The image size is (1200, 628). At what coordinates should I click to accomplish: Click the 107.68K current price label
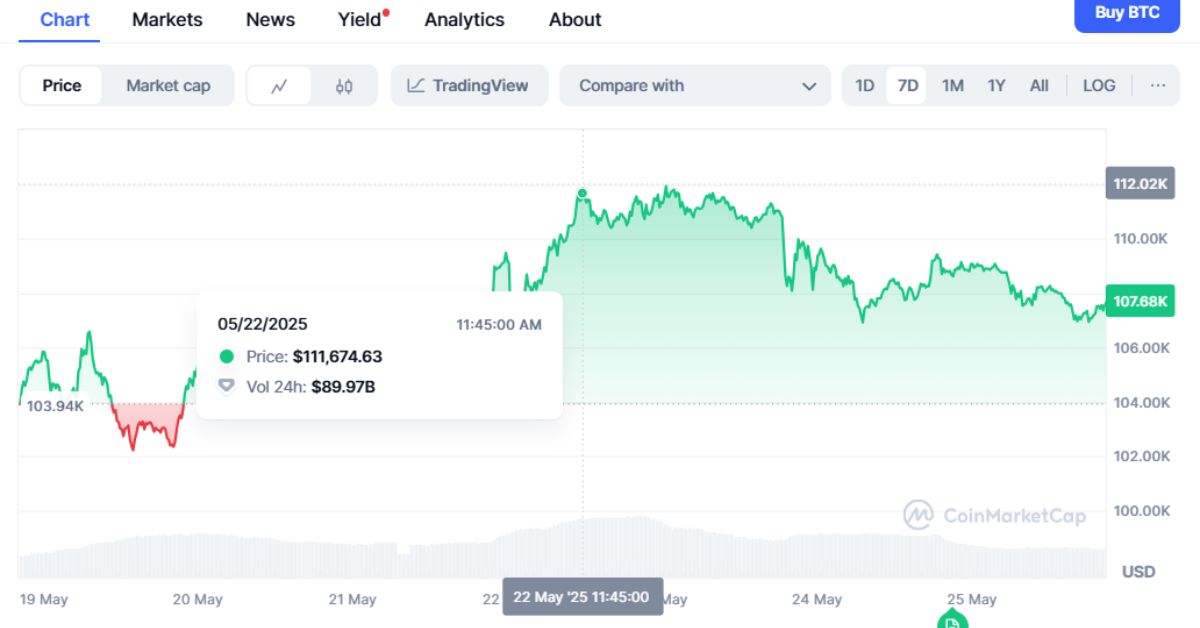(1140, 302)
